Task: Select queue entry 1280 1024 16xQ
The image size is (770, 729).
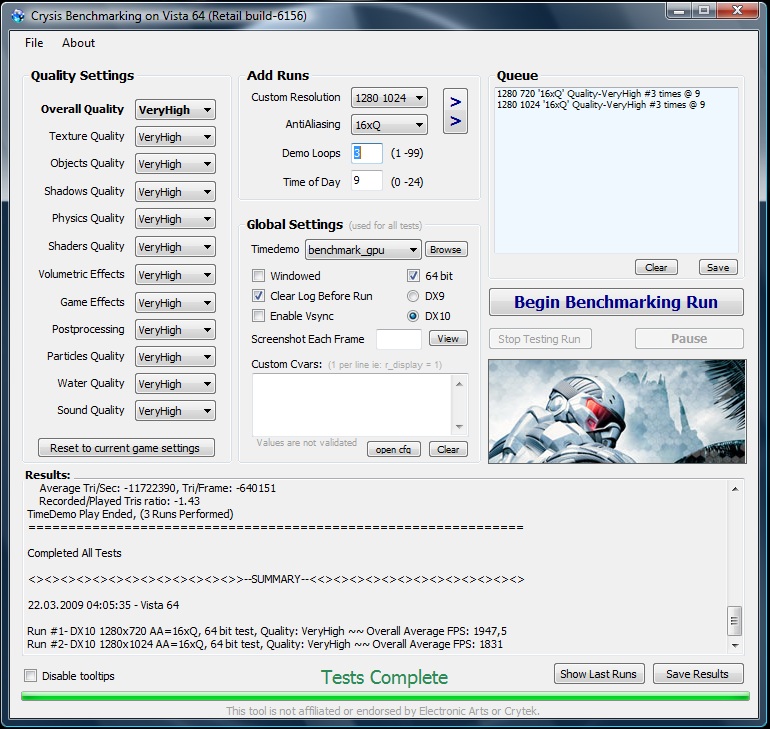Action: click(x=601, y=105)
